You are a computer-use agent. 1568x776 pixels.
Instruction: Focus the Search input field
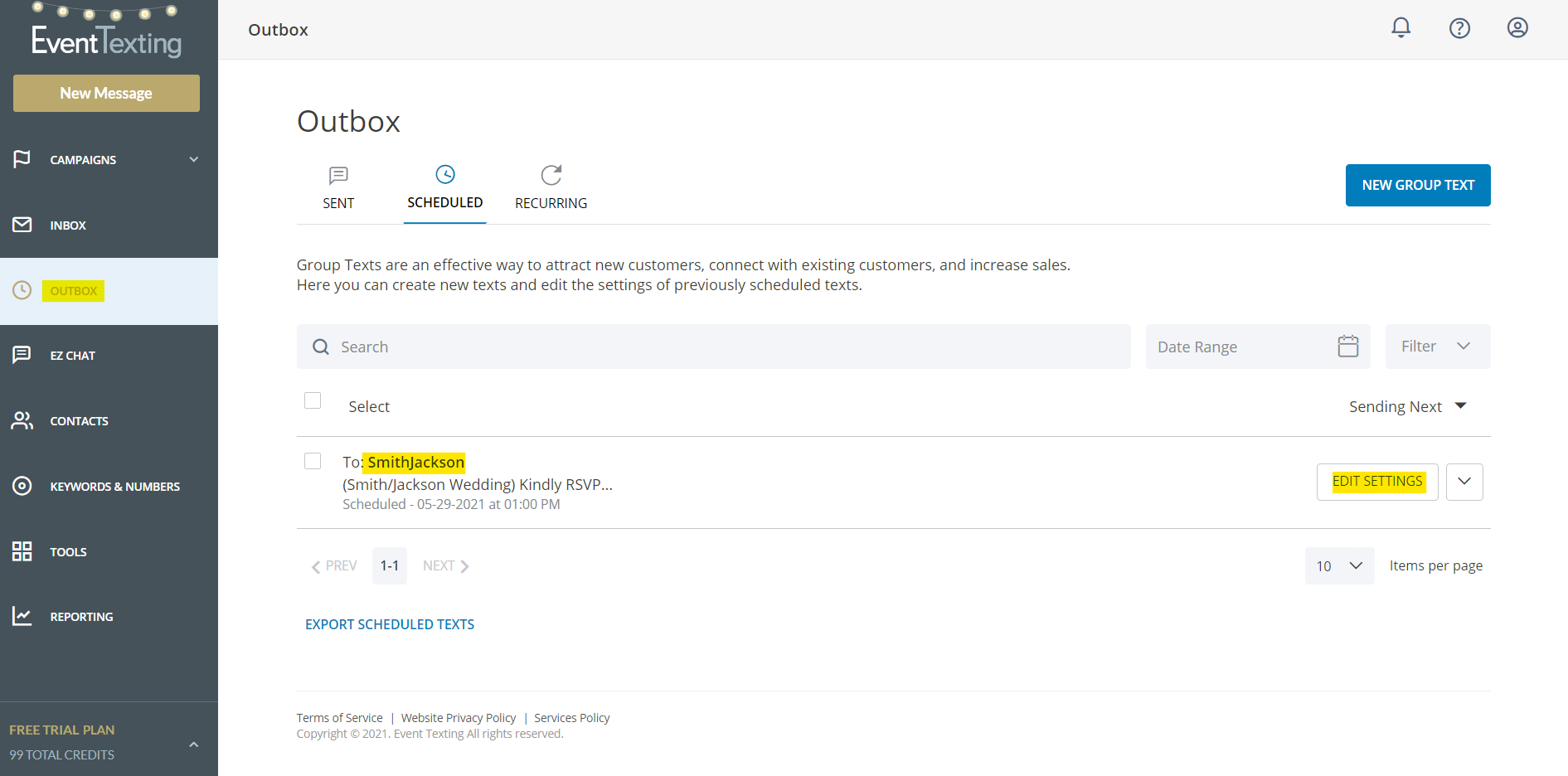(x=714, y=347)
